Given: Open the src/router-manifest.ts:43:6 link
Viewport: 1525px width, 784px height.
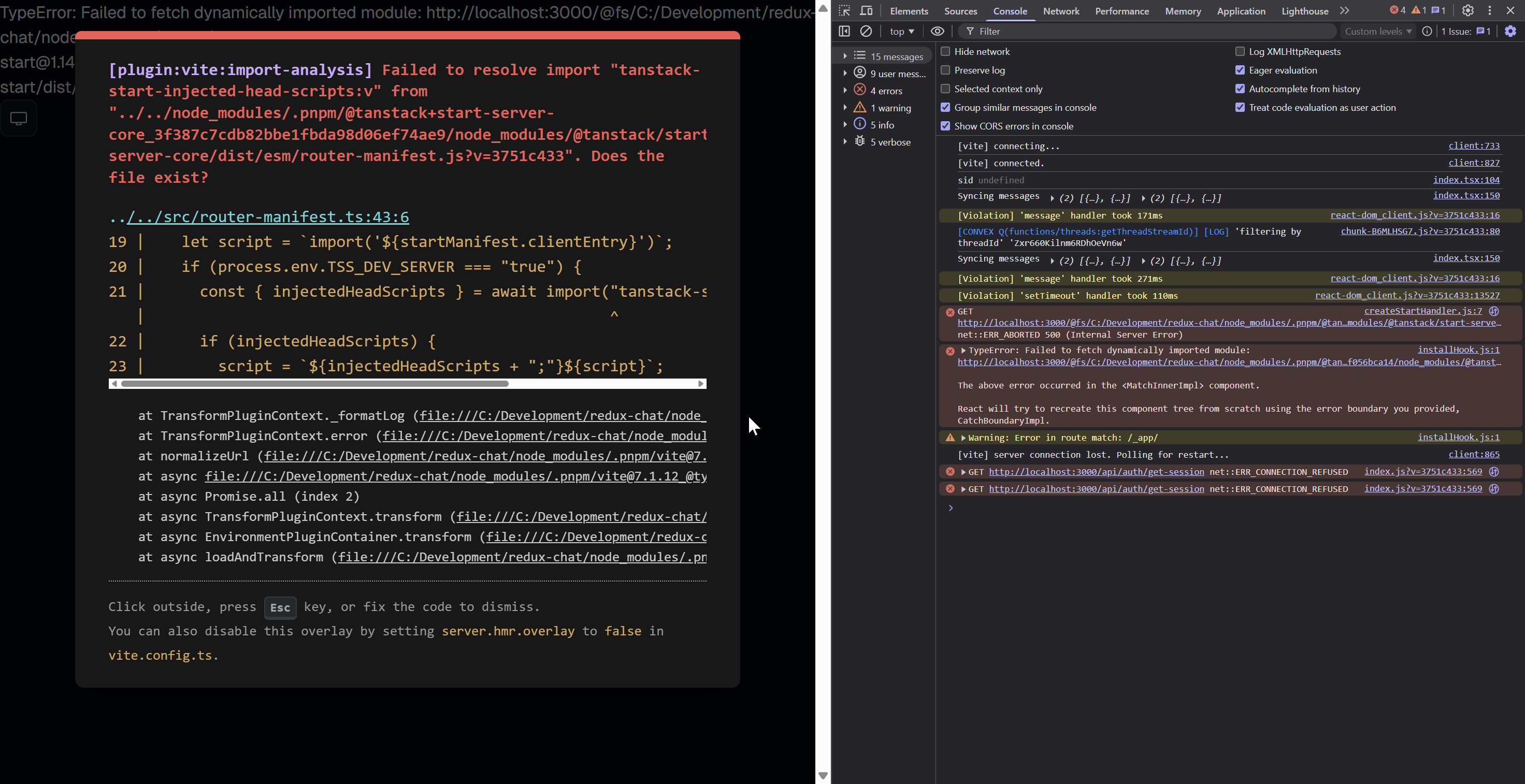Looking at the screenshot, I should [x=268, y=217].
